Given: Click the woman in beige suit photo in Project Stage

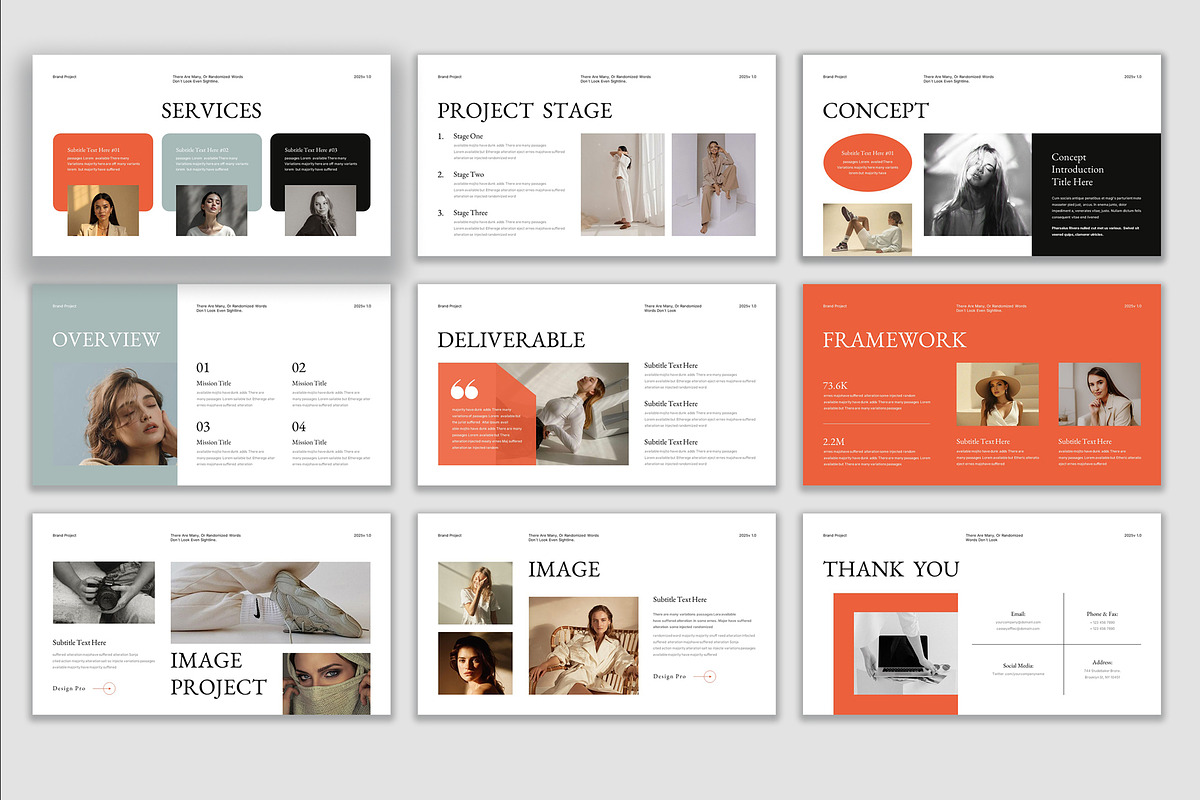Looking at the screenshot, I should point(713,185).
